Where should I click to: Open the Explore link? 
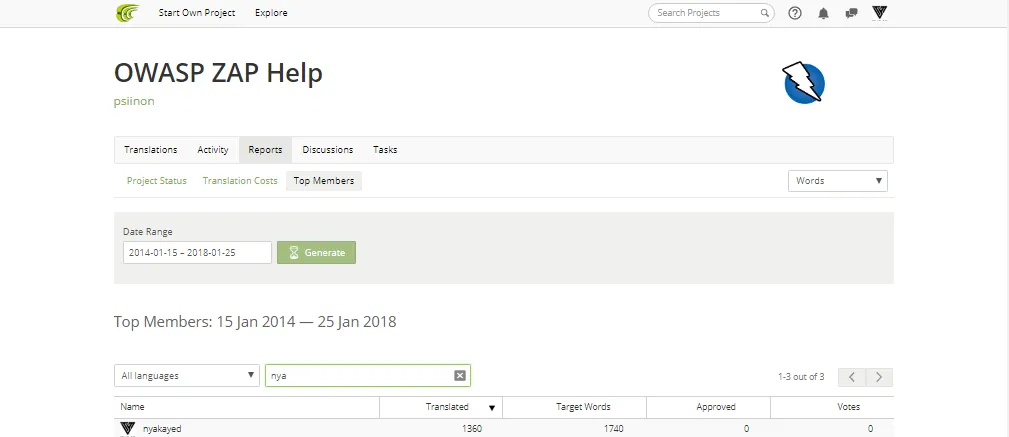point(271,13)
